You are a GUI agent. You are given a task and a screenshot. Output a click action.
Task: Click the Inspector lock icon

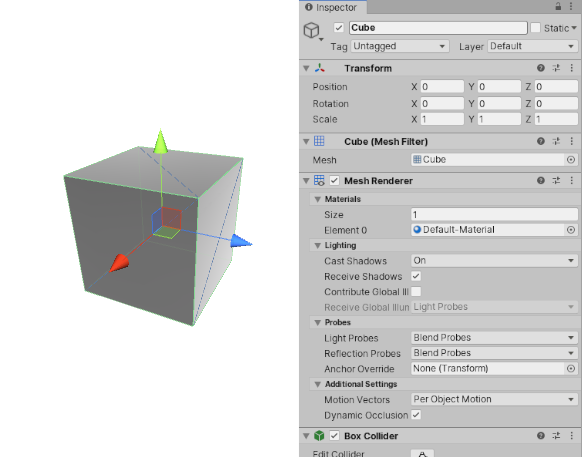tap(558, 6)
